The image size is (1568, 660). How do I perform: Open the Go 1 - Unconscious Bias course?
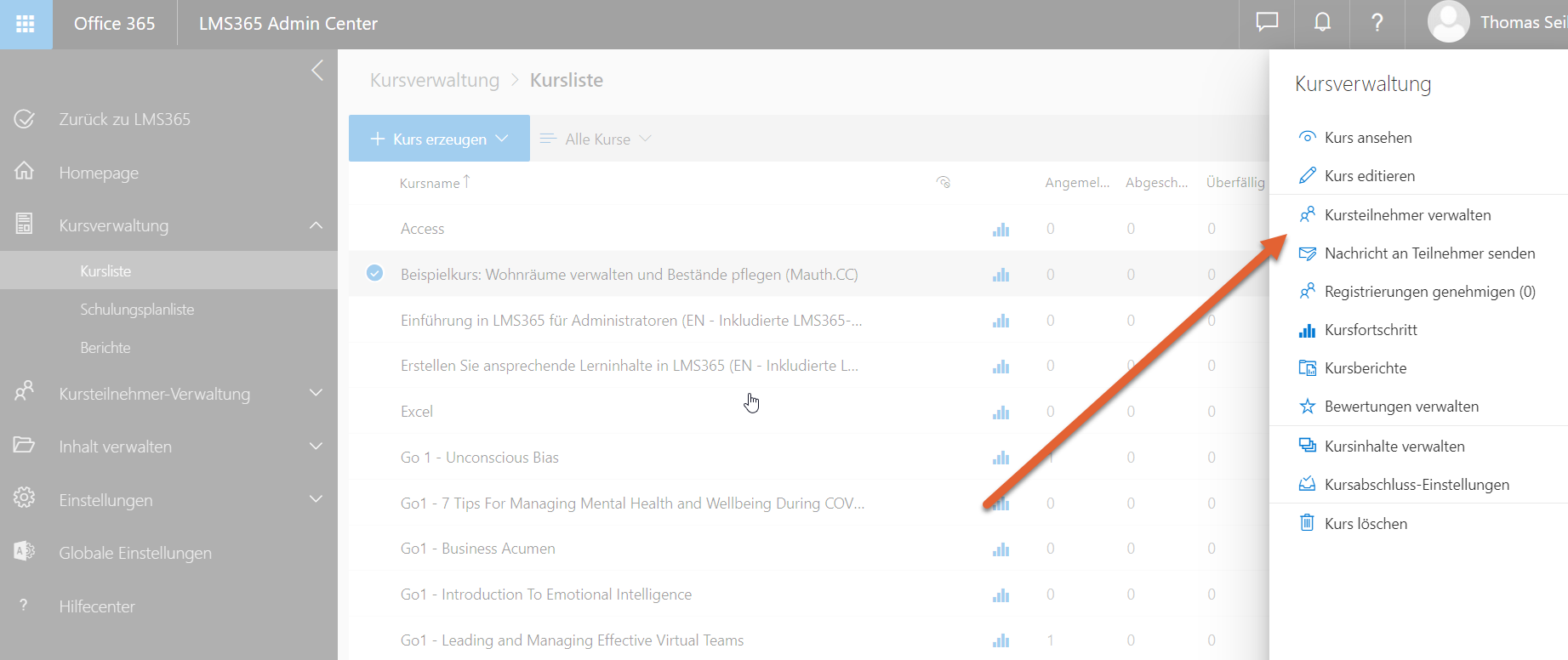click(479, 458)
